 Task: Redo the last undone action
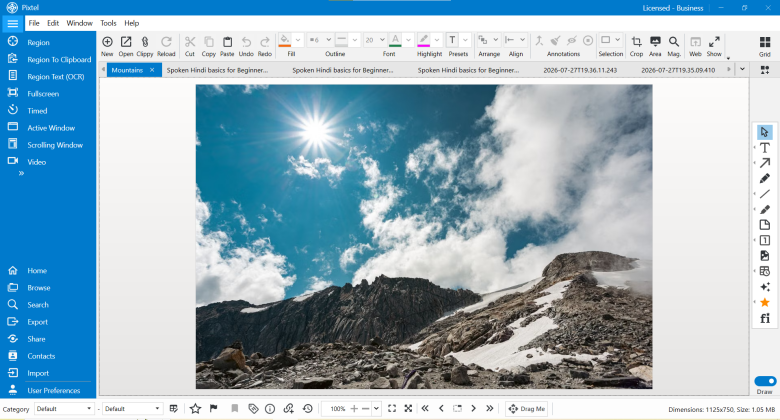tap(265, 46)
